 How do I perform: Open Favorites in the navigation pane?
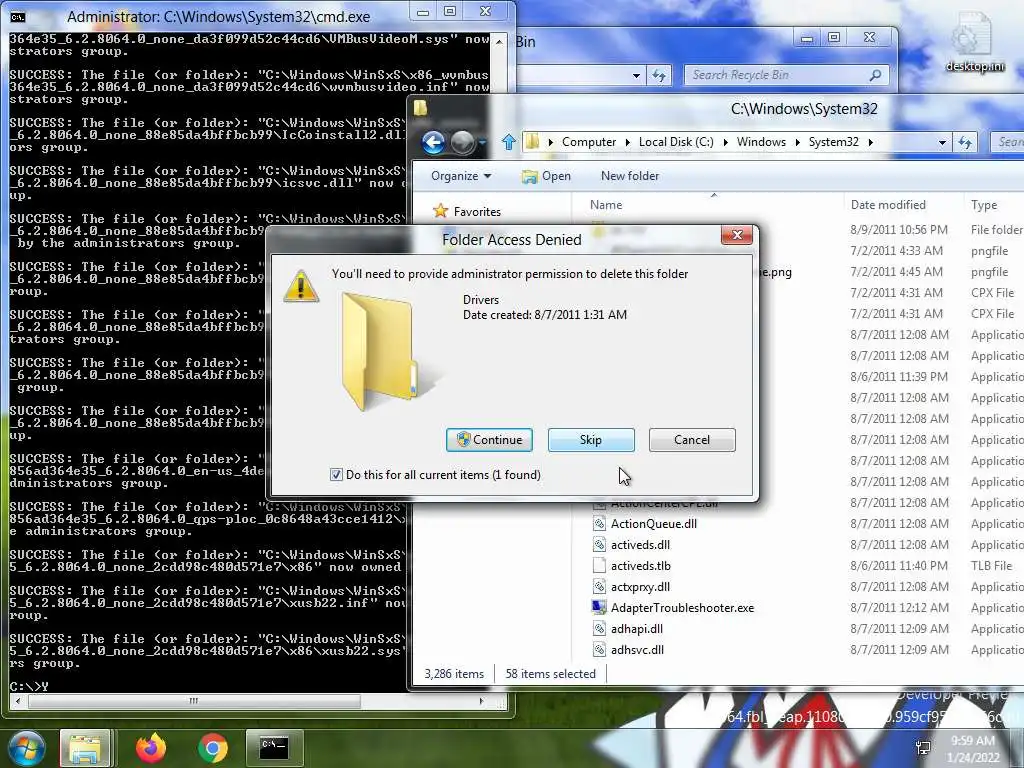(x=477, y=212)
